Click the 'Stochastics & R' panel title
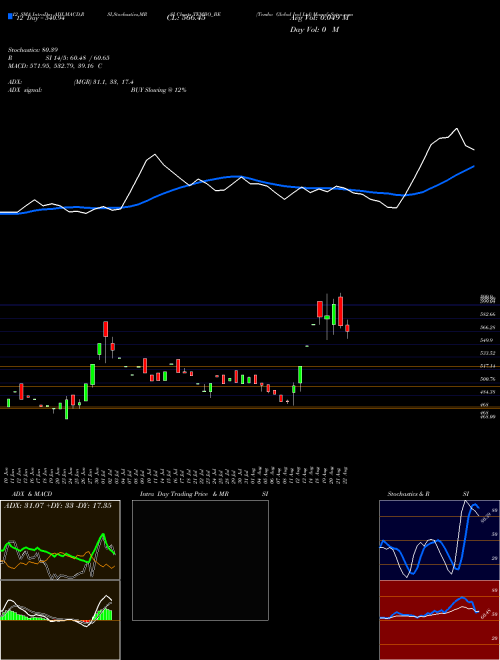 tap(408, 494)
